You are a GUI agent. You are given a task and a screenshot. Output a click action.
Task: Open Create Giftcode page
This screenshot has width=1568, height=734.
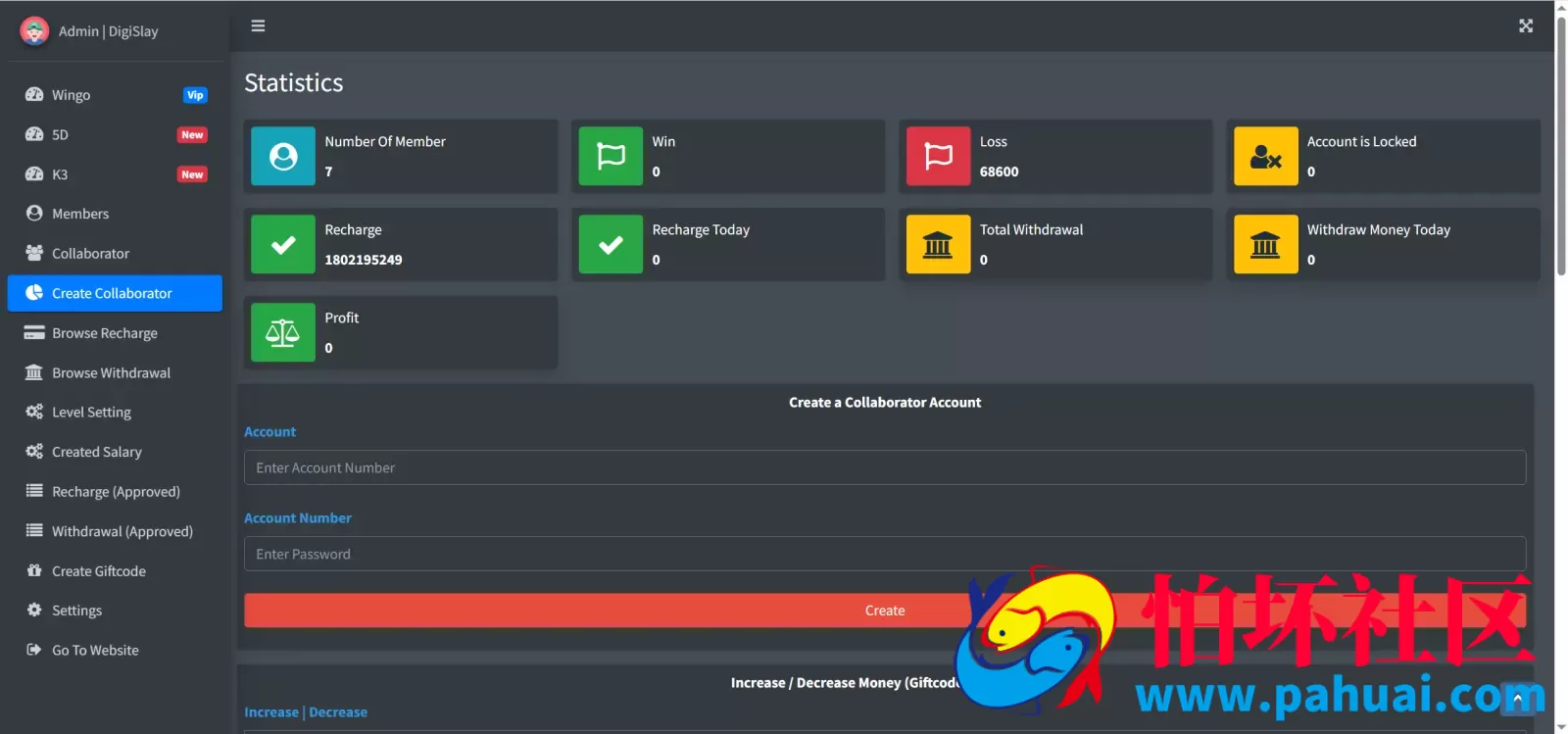(x=115, y=570)
